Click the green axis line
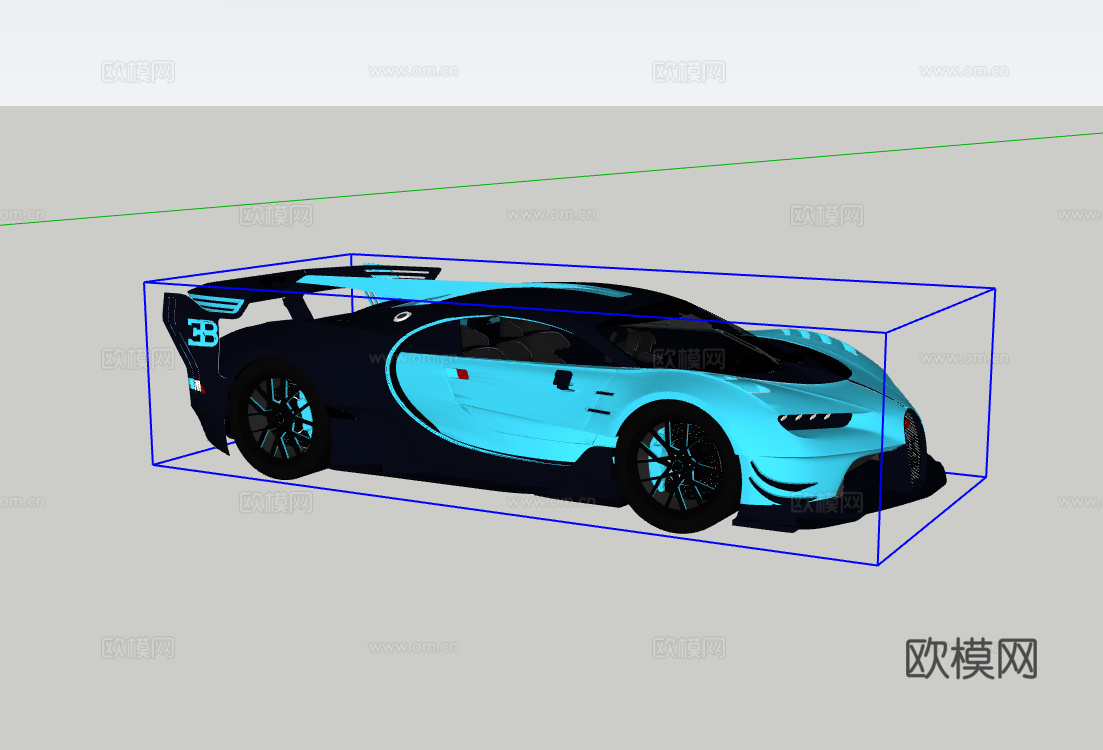This screenshot has width=1103, height=750. pyautogui.click(x=552, y=179)
